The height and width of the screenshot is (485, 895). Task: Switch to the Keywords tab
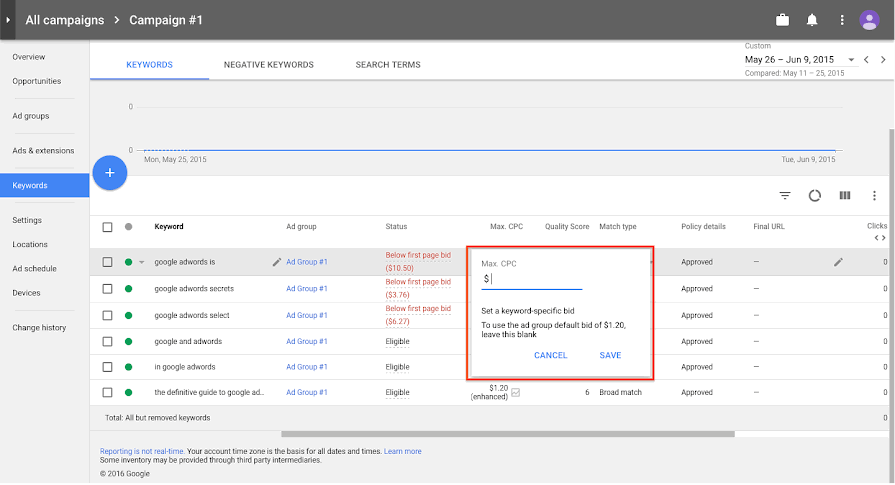pos(150,64)
